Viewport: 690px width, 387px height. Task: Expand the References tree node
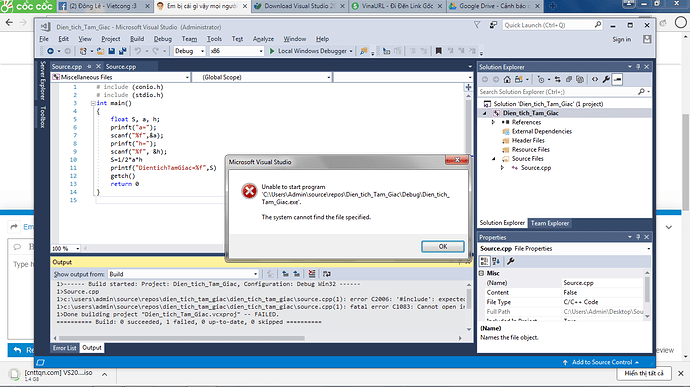(493, 122)
